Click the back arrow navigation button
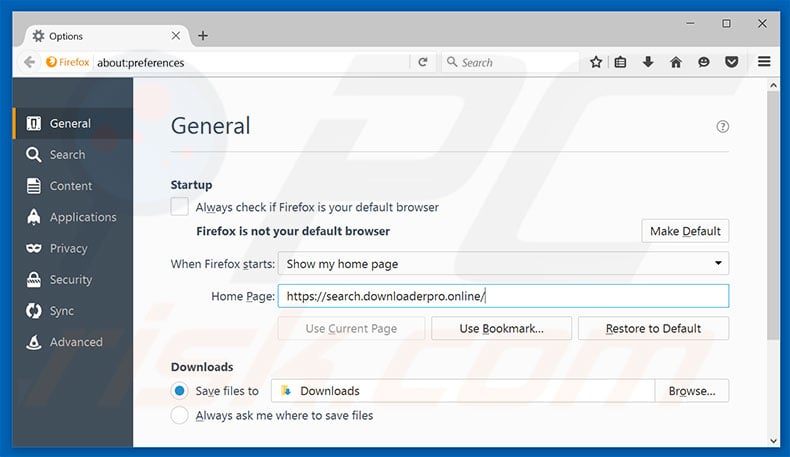Viewport: 790px width, 457px height. (x=29, y=62)
